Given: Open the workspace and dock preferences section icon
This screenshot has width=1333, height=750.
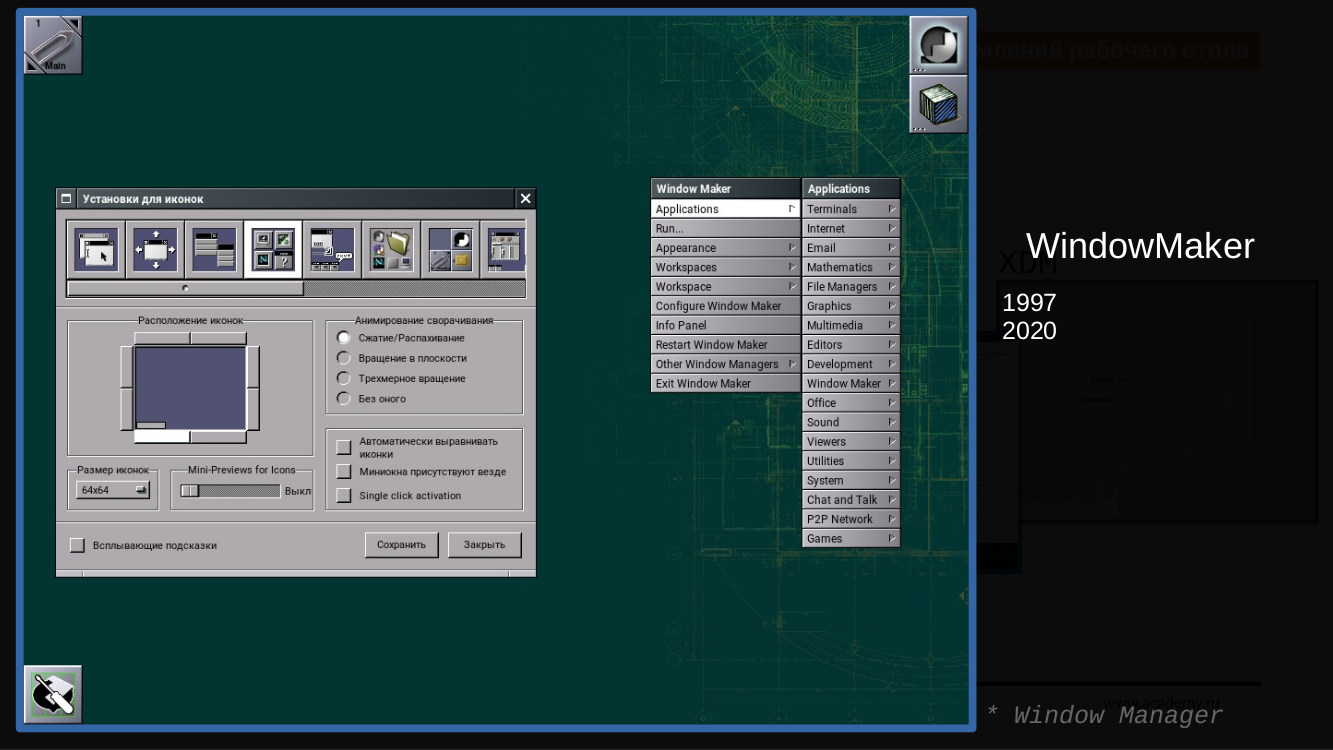Looking at the screenshot, I should 450,249.
